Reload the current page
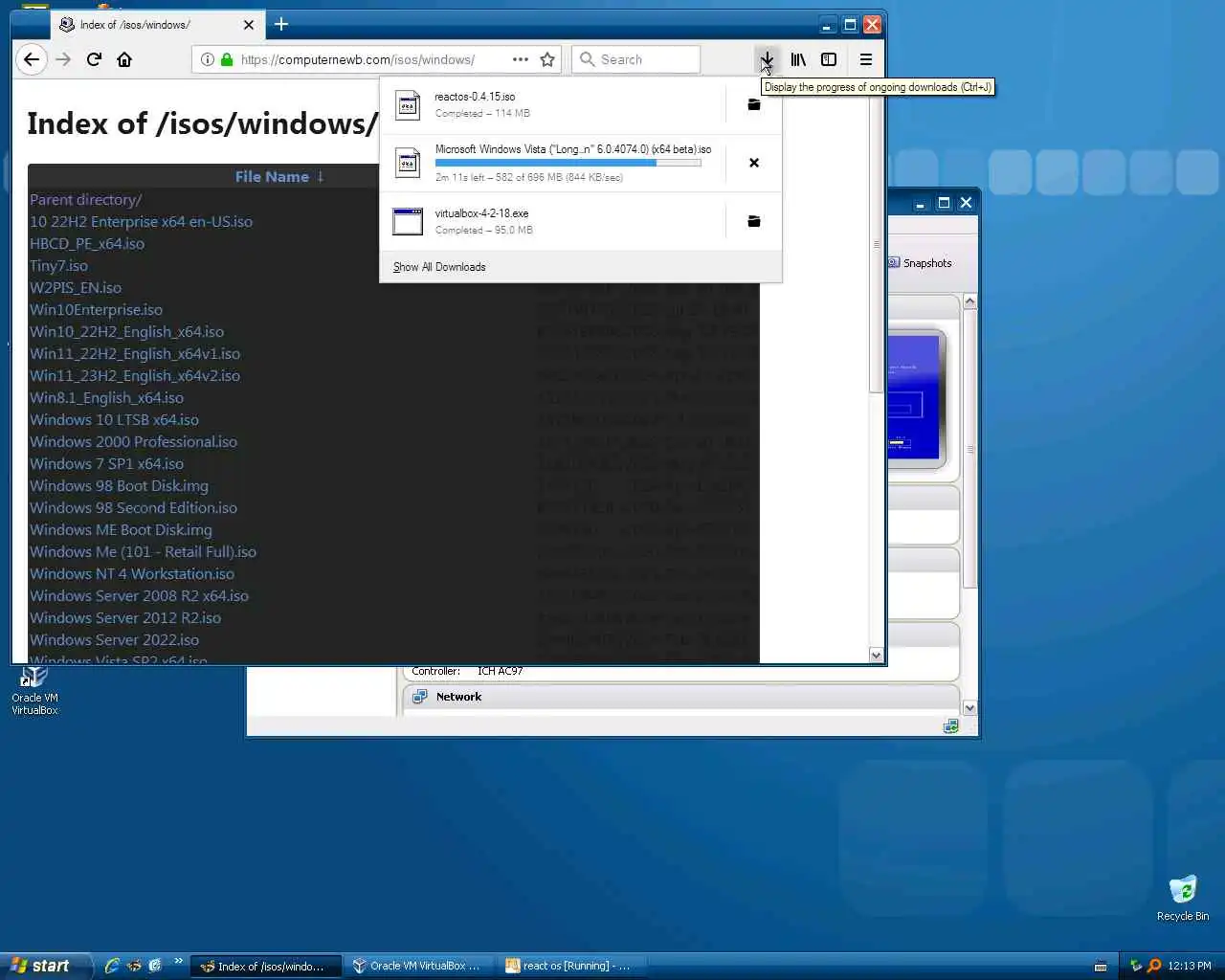The image size is (1225, 980). [x=94, y=59]
